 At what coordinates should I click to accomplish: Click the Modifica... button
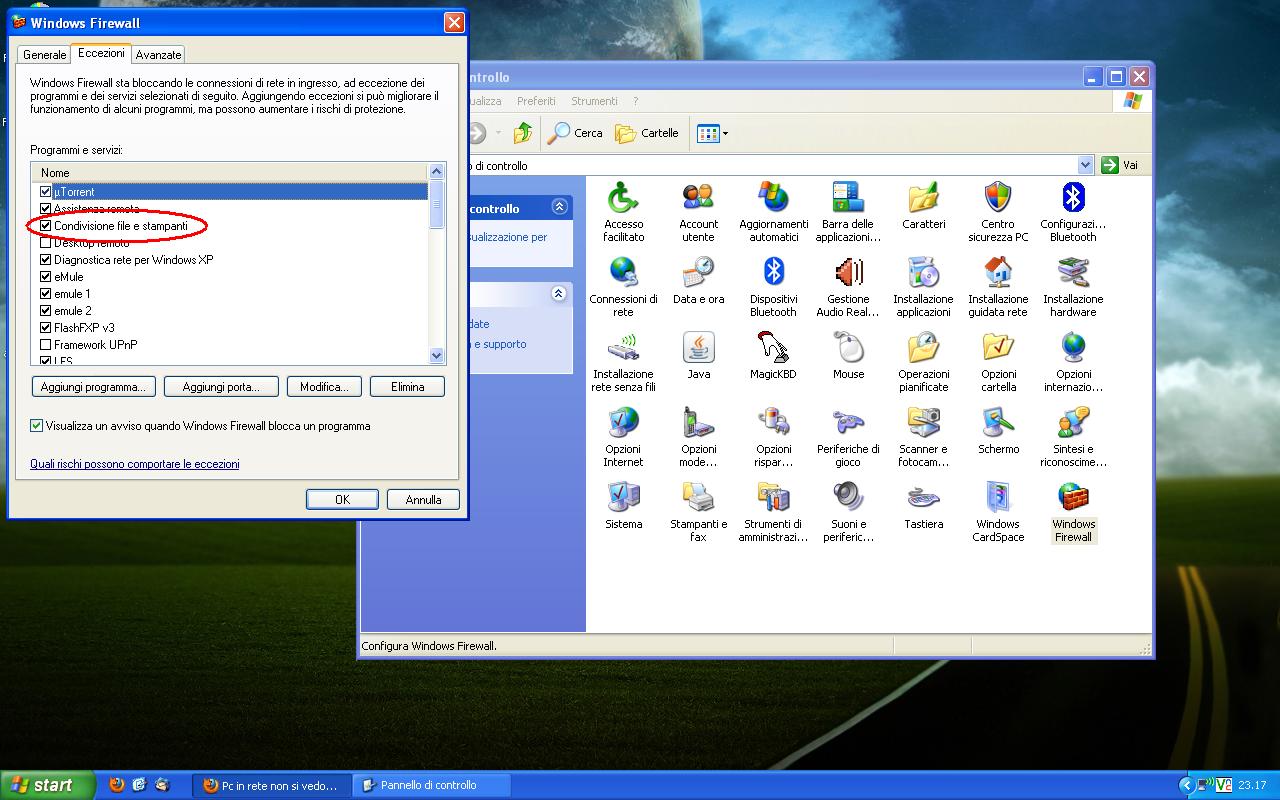click(x=324, y=386)
